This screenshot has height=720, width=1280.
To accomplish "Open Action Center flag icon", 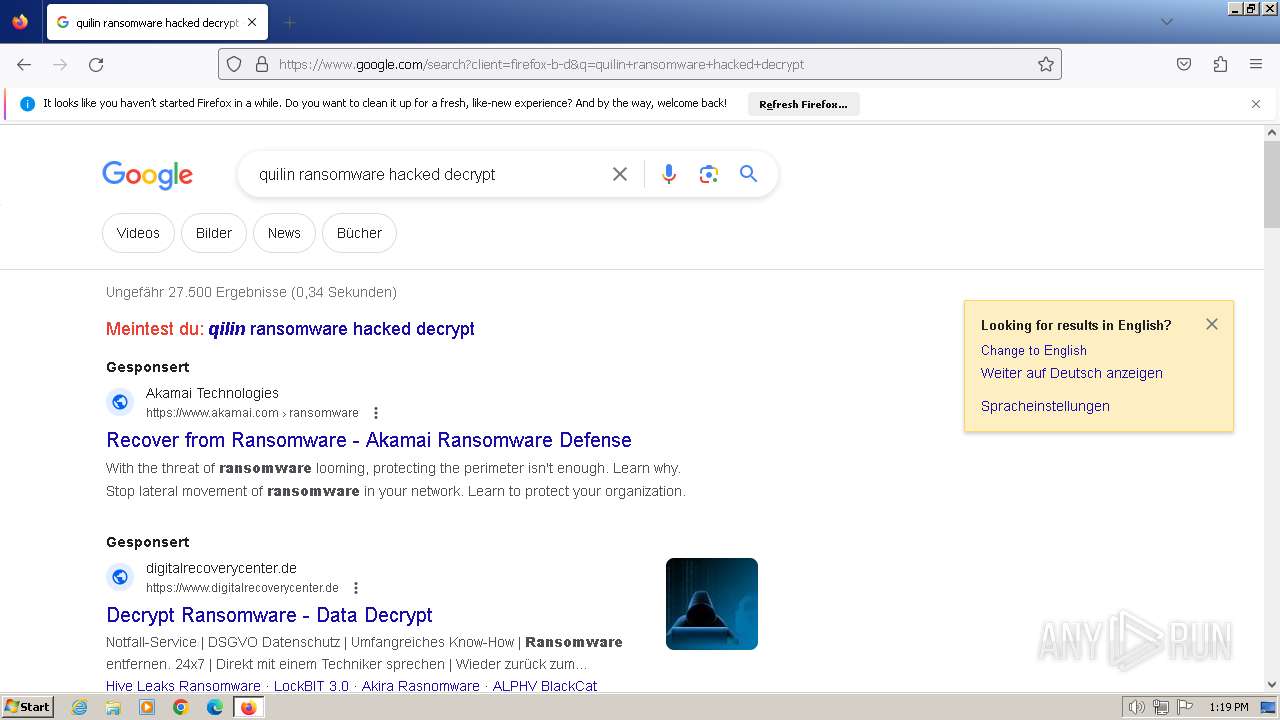I will pos(1184,707).
